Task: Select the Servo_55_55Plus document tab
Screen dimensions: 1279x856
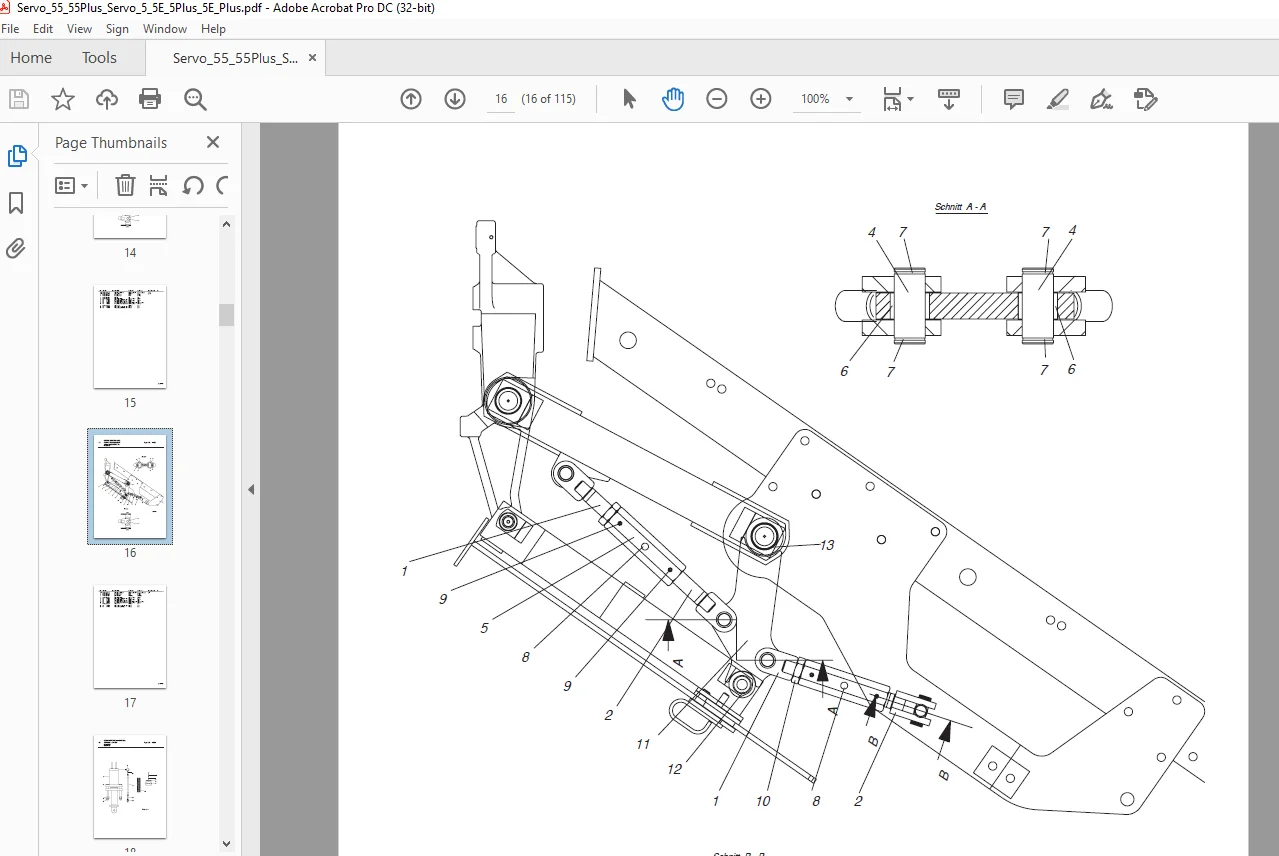Action: [234, 58]
